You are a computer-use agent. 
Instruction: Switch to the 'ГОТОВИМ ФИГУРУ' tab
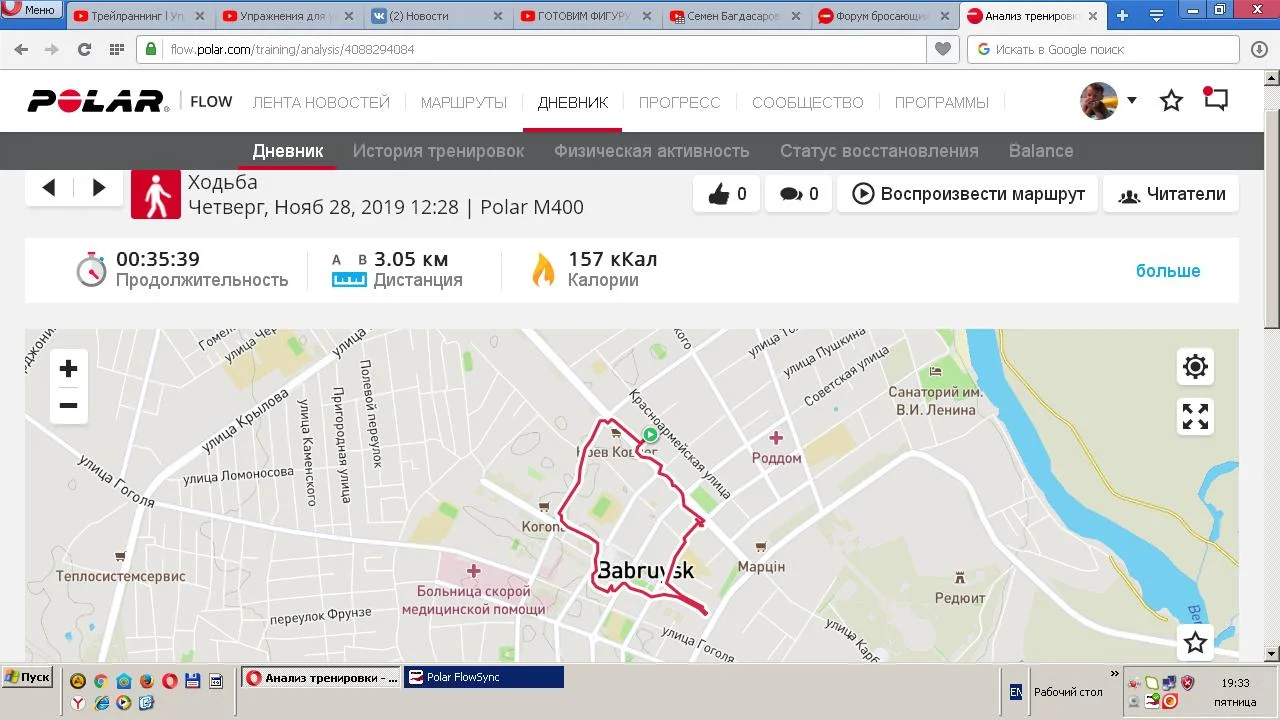[x=586, y=16]
